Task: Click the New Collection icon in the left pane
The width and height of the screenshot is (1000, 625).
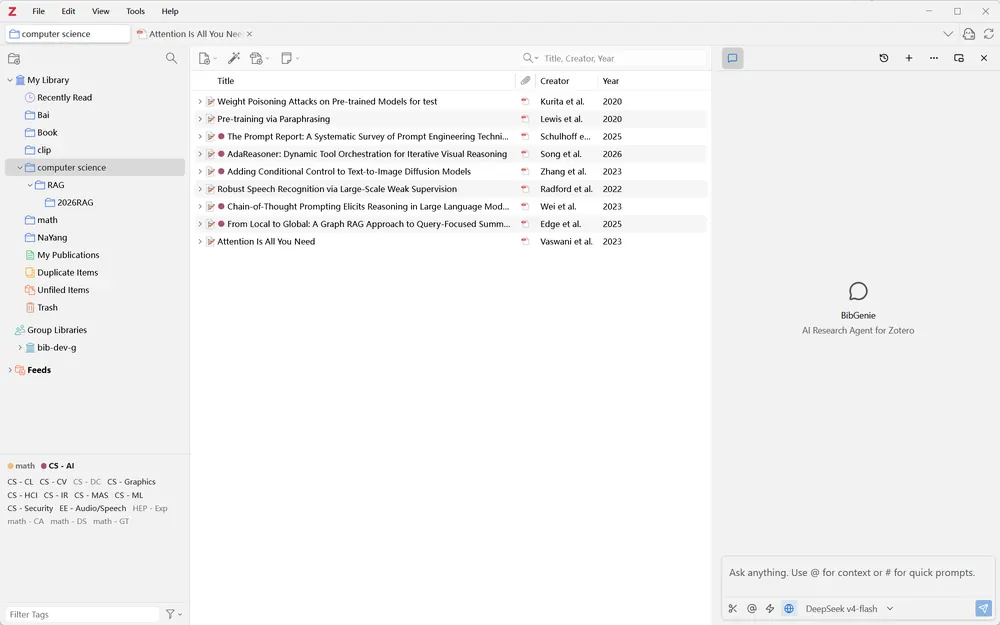Action: click(13, 59)
